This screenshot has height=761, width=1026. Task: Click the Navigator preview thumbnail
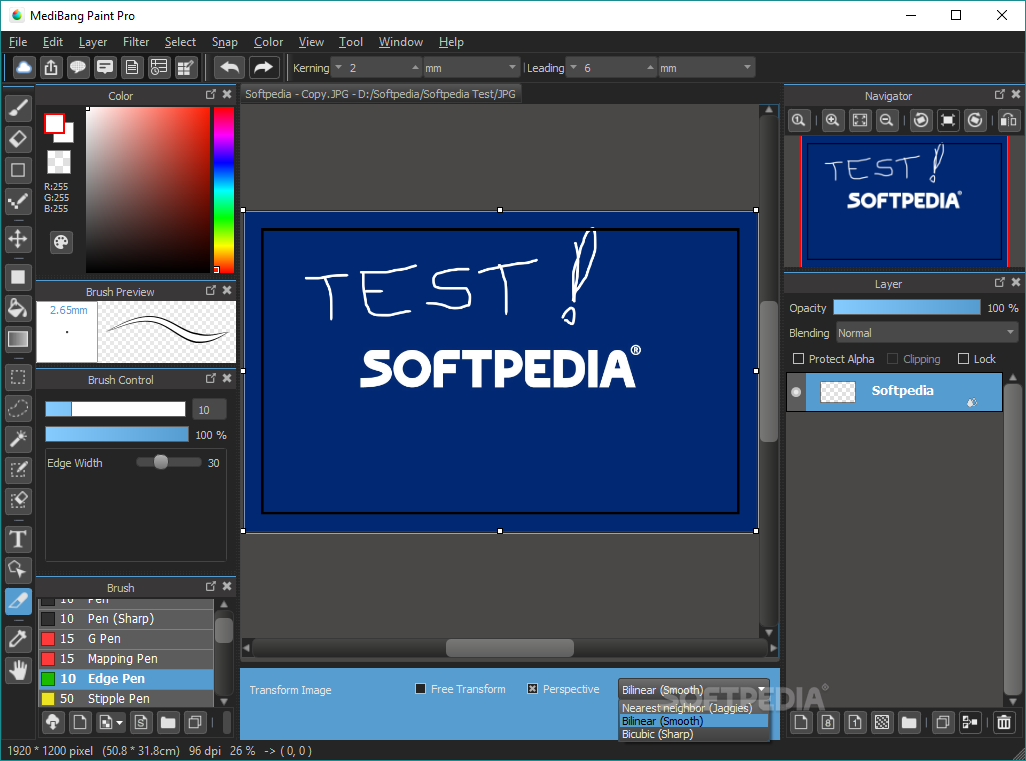904,202
